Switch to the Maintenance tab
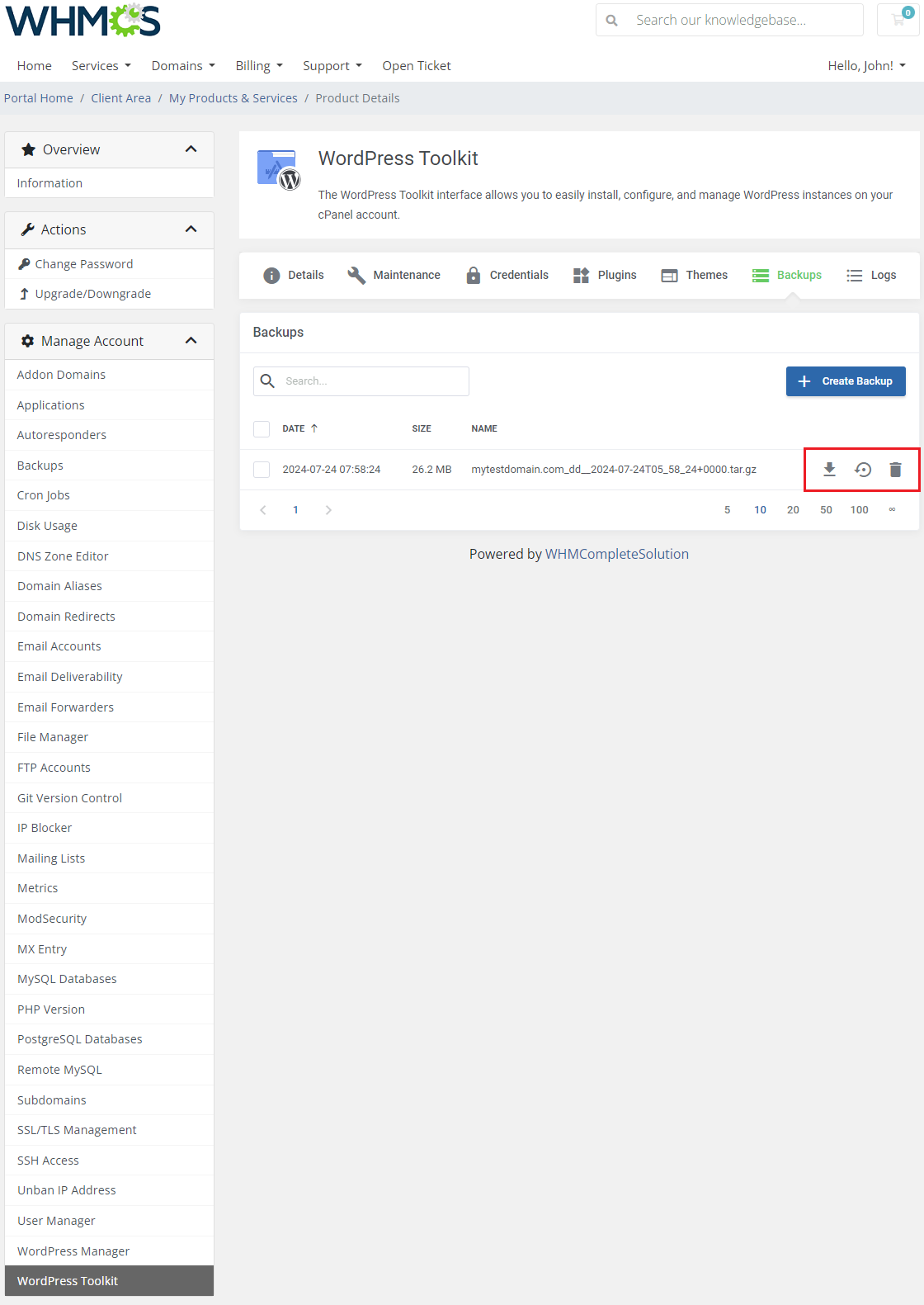Screen dimensions: 924x1305 point(394,276)
